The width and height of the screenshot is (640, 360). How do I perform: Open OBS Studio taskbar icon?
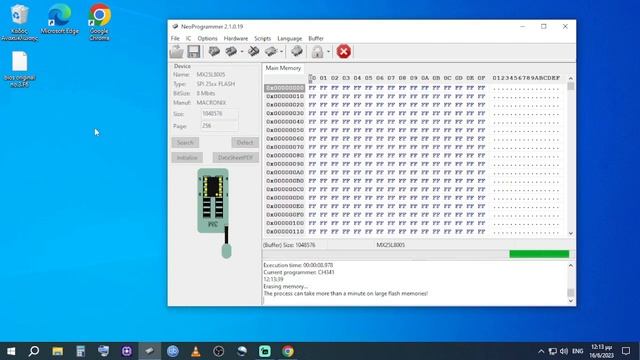coord(219,351)
